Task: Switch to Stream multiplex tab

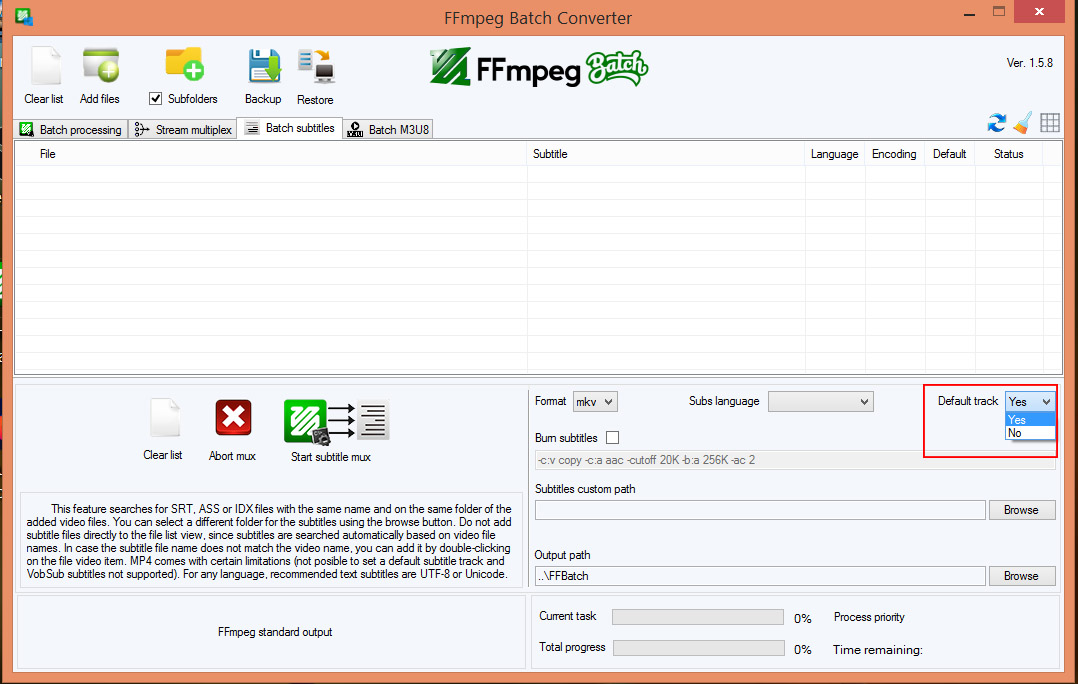Action: tap(183, 129)
